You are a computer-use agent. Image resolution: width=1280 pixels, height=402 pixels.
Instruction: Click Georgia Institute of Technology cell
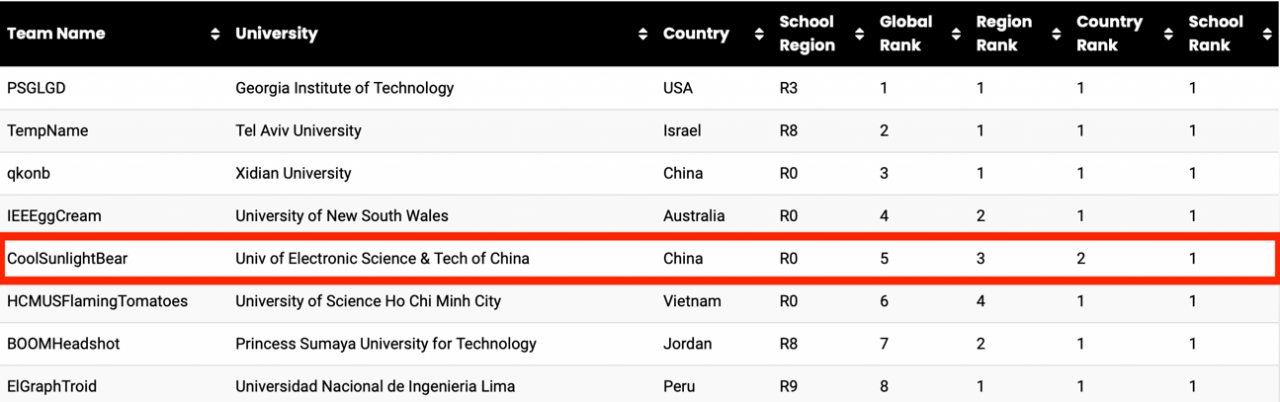[x=344, y=88]
